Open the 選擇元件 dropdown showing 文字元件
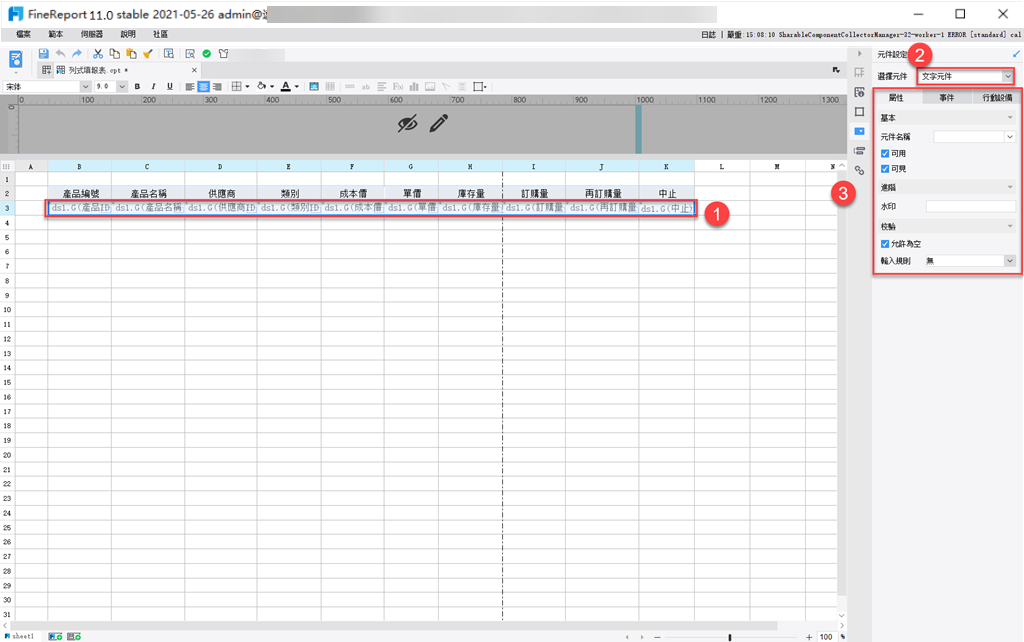 coord(966,76)
